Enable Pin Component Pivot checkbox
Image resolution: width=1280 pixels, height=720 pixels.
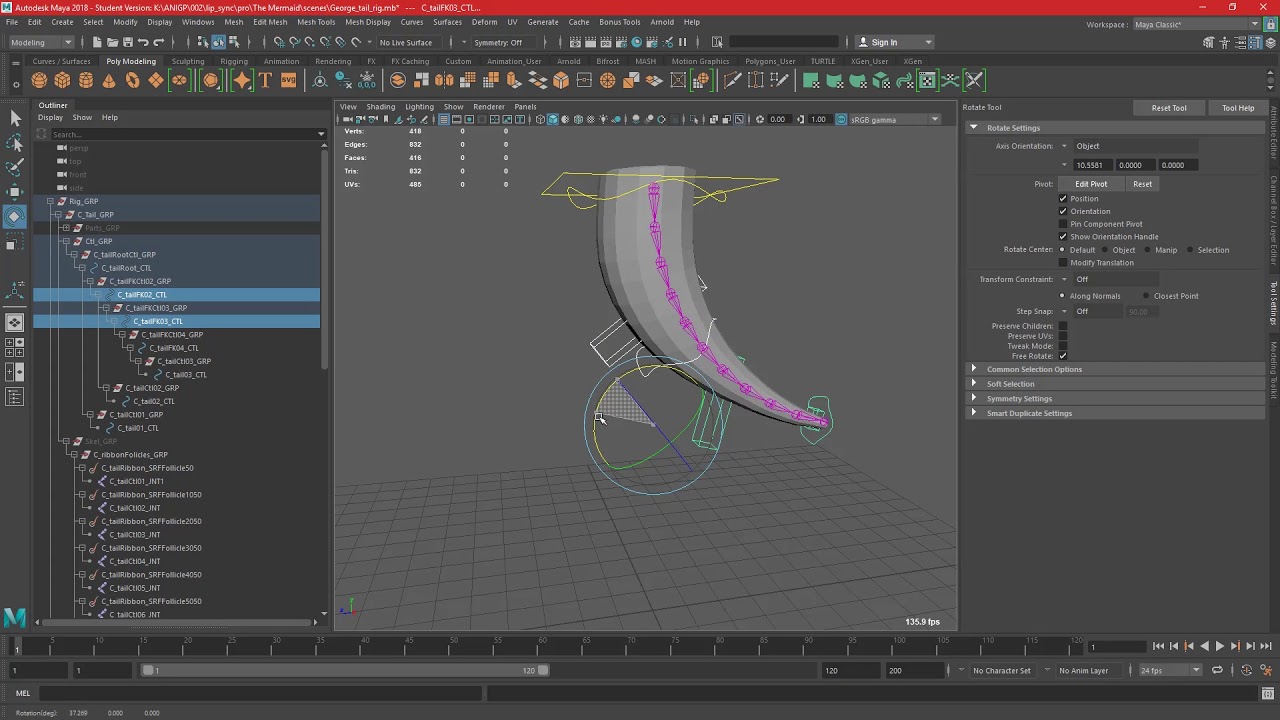click(x=1063, y=224)
